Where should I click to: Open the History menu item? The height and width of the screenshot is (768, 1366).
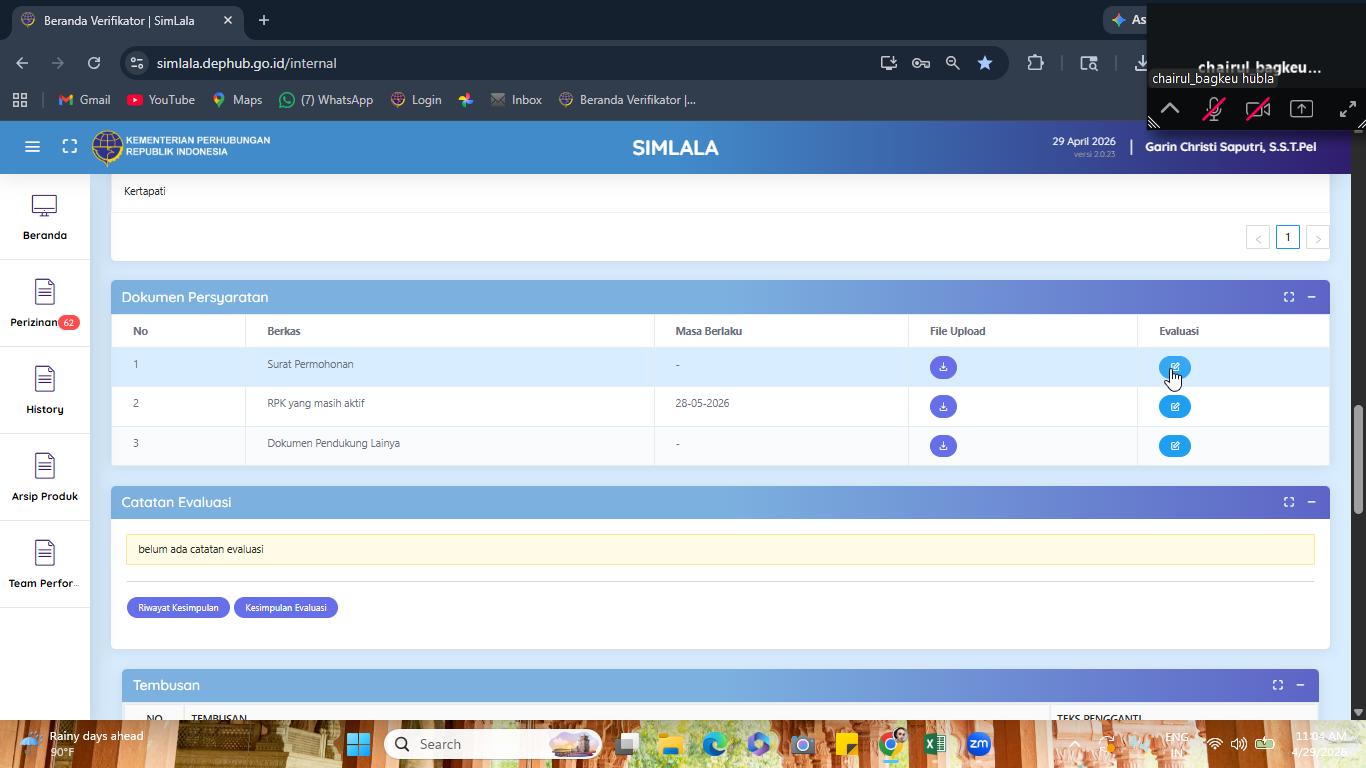point(45,391)
